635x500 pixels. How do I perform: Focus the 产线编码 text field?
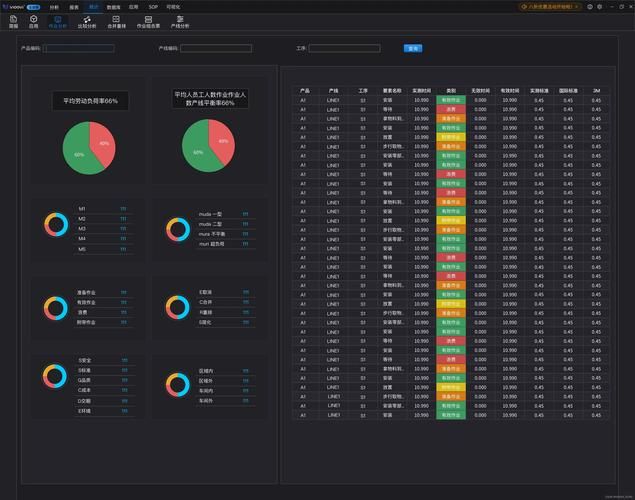pos(216,48)
